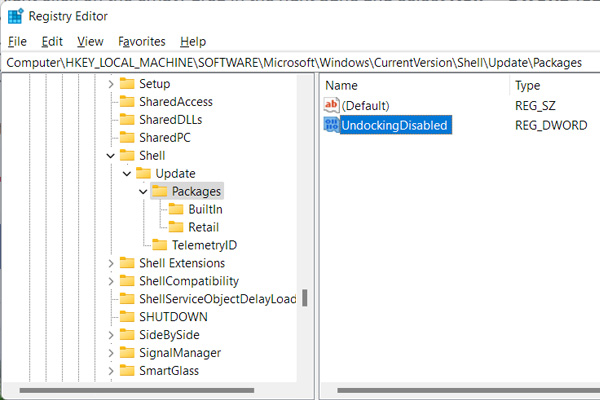
Task: Click the REG_SZ type cell
Action: (535, 106)
